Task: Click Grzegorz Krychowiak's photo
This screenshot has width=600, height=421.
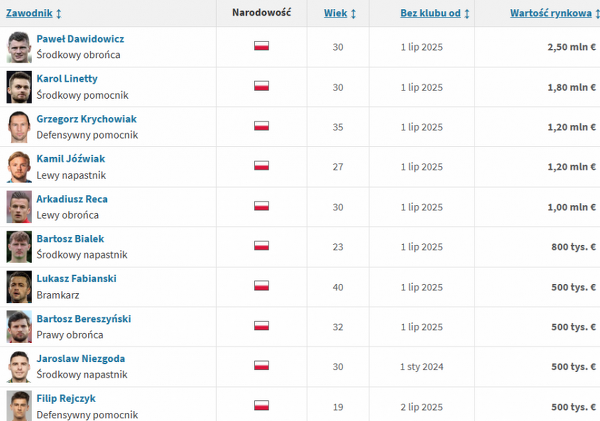Action: (19, 127)
